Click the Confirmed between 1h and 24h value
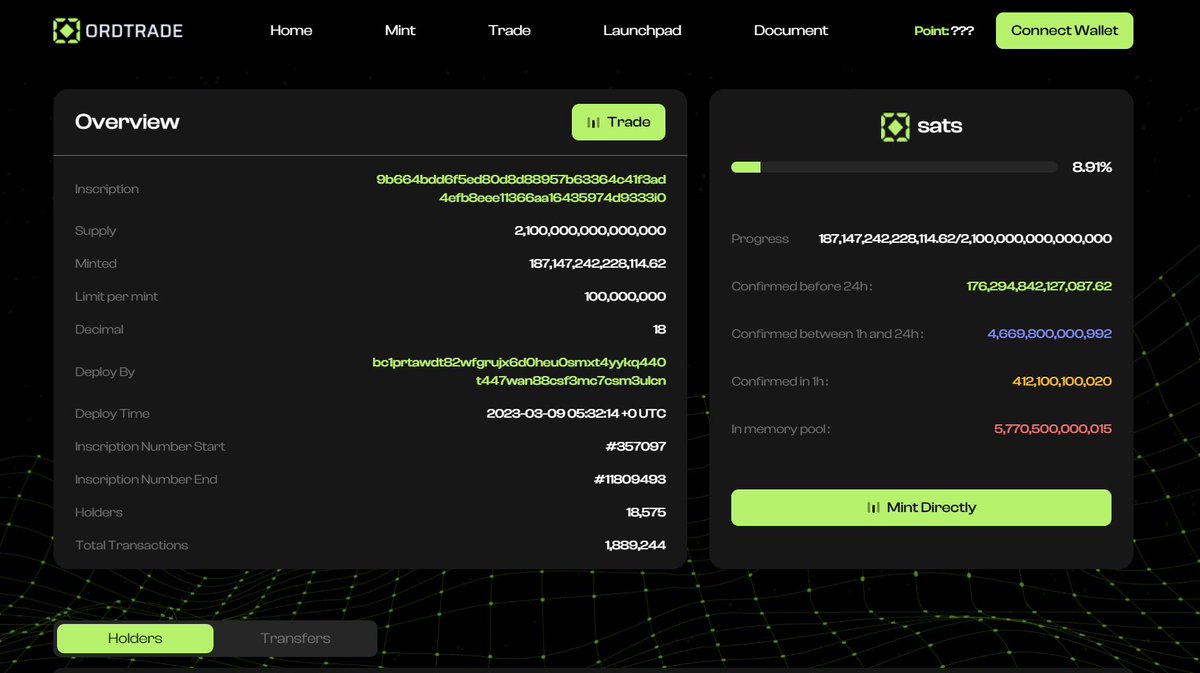The width and height of the screenshot is (1200, 673). click(1049, 334)
